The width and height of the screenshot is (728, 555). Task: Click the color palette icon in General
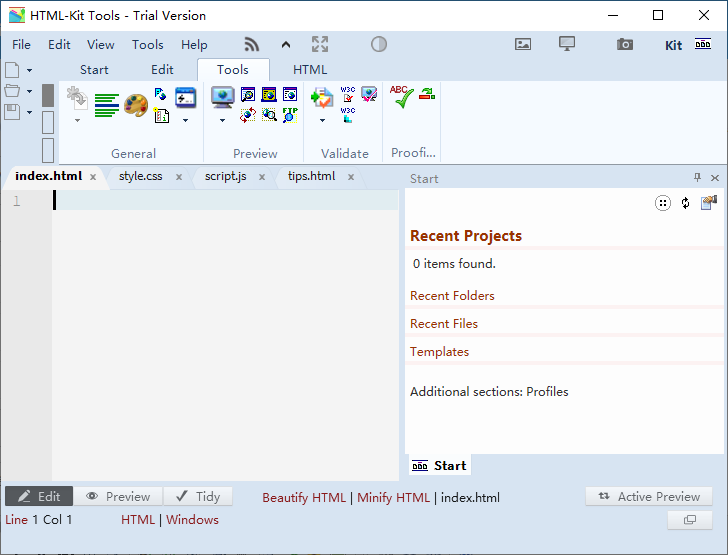136,104
